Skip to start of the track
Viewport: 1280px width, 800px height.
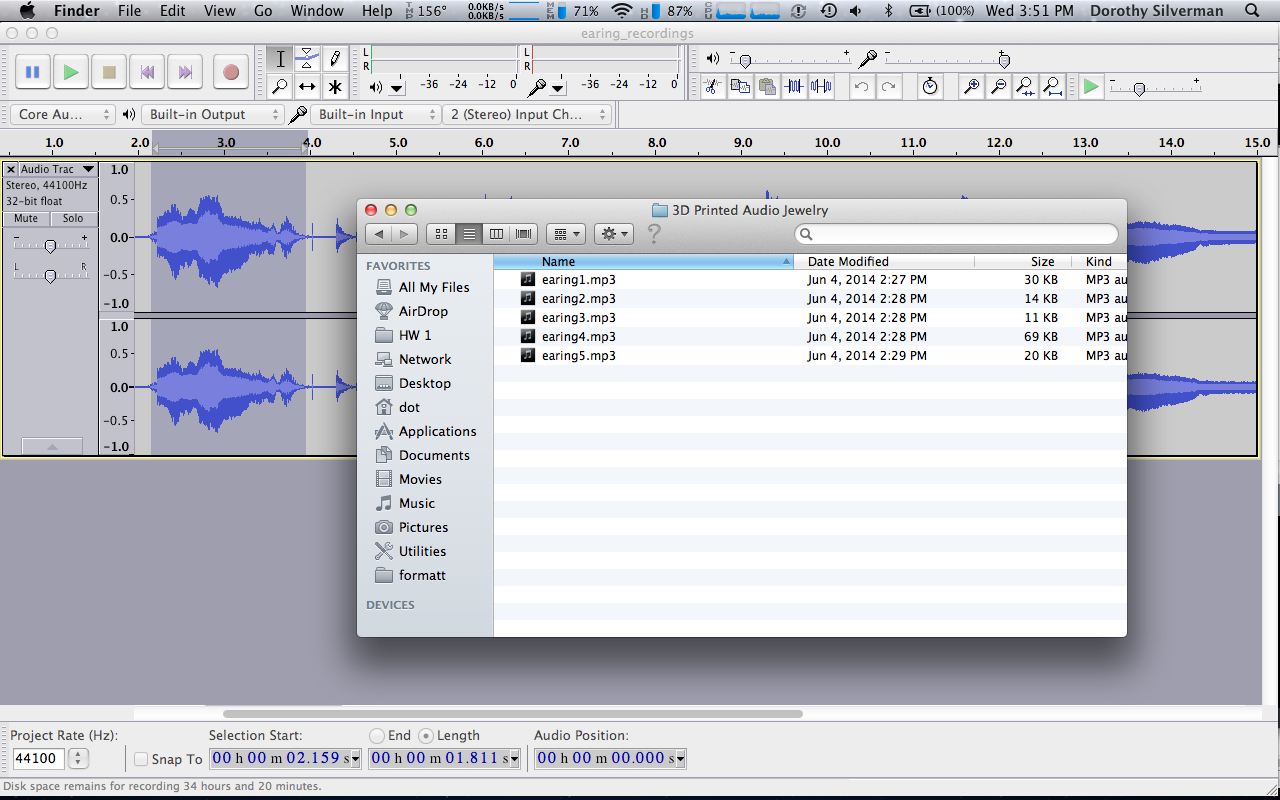147,72
